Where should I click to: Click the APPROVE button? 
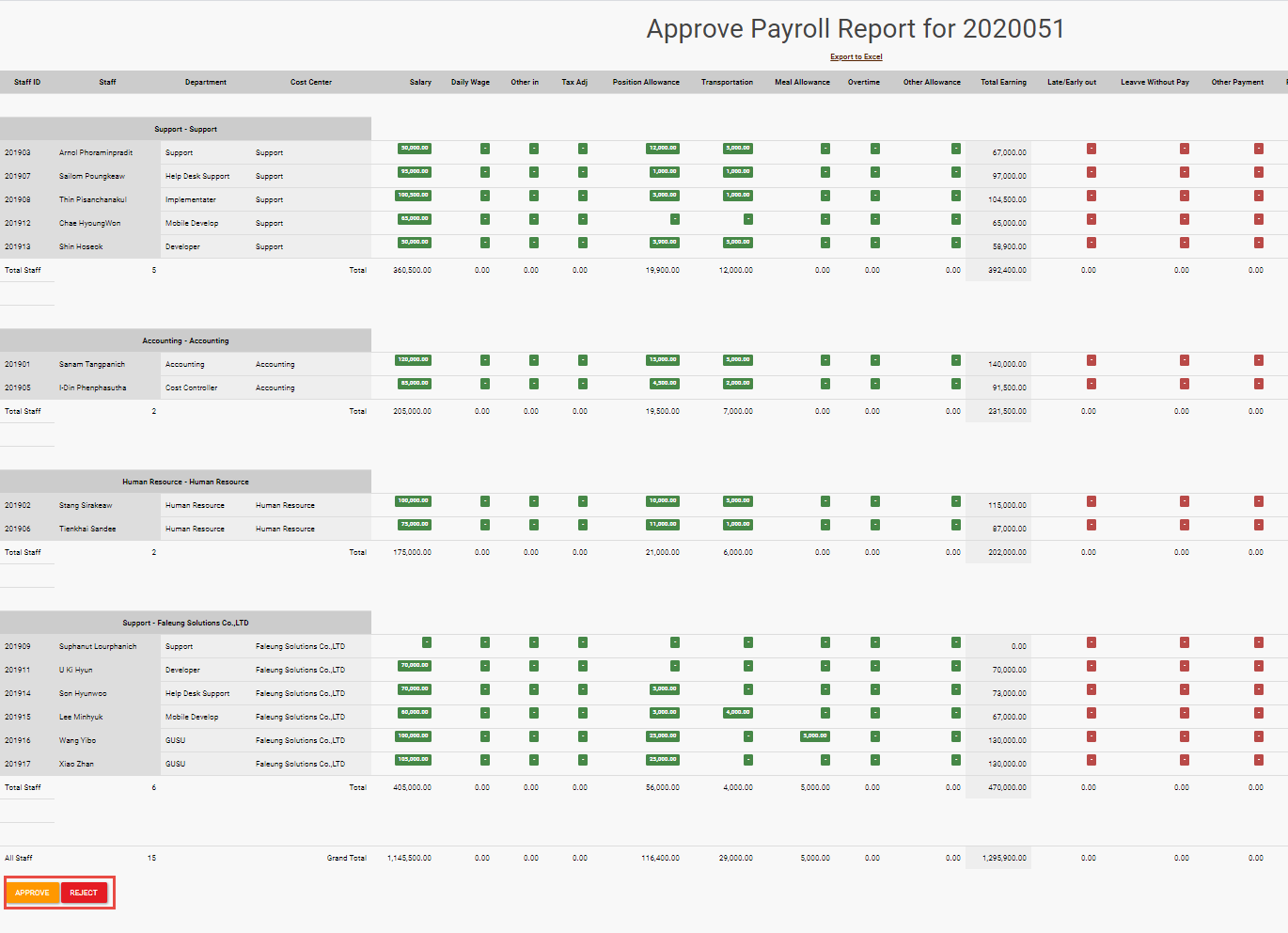(33, 892)
